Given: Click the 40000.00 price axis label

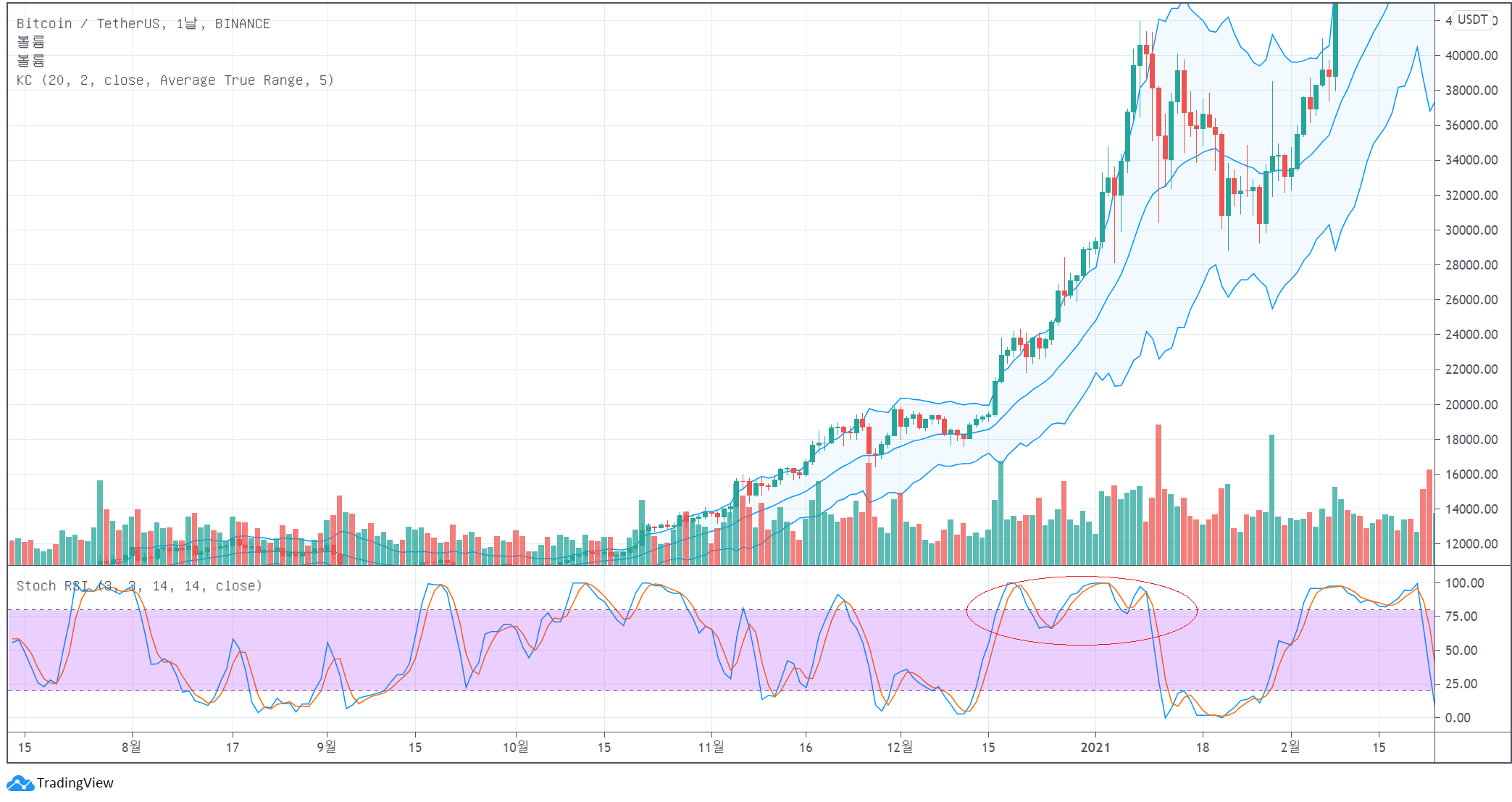Looking at the screenshot, I should pyautogui.click(x=1471, y=56).
